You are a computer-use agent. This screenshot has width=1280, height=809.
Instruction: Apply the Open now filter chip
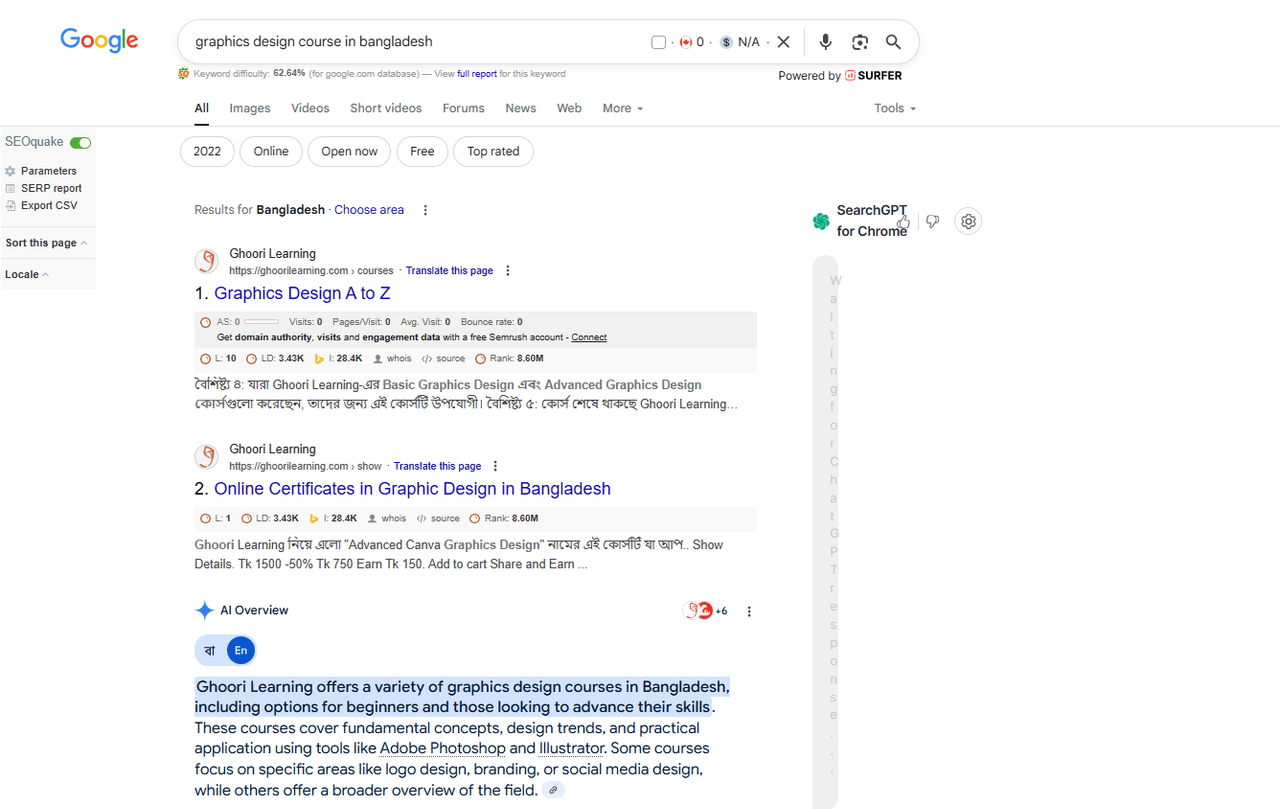pos(349,151)
